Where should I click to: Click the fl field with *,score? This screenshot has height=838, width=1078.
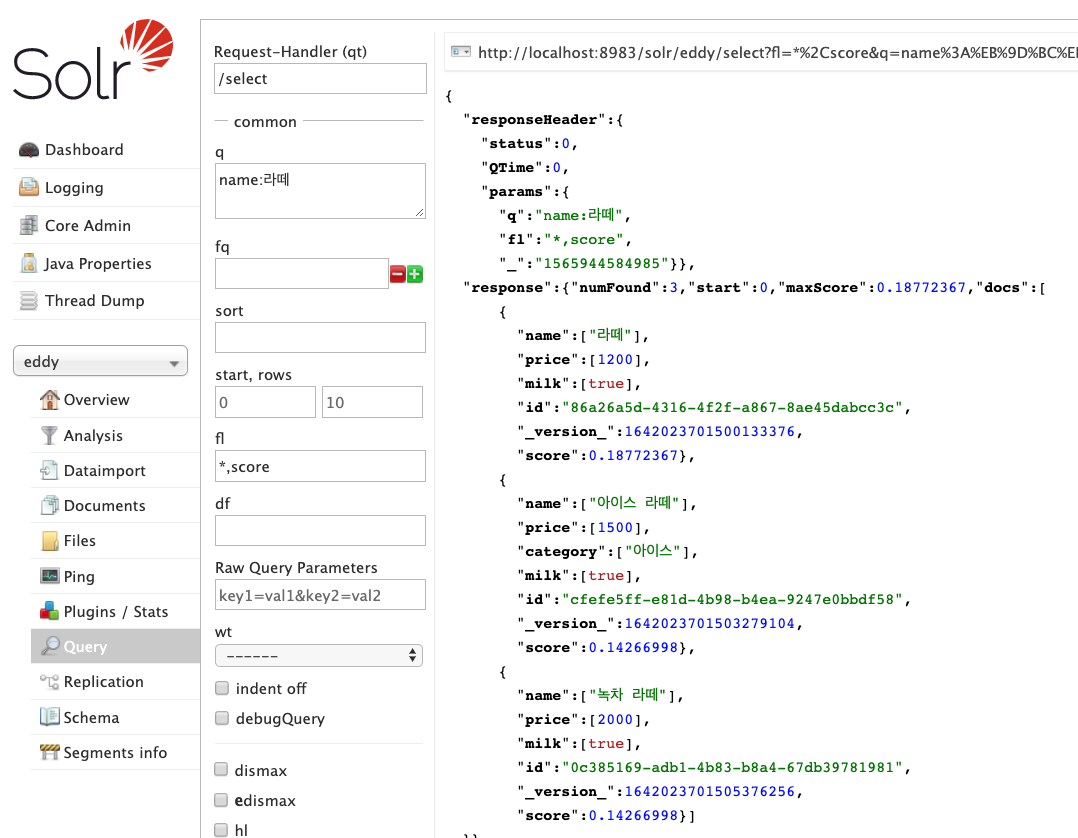(x=320, y=466)
